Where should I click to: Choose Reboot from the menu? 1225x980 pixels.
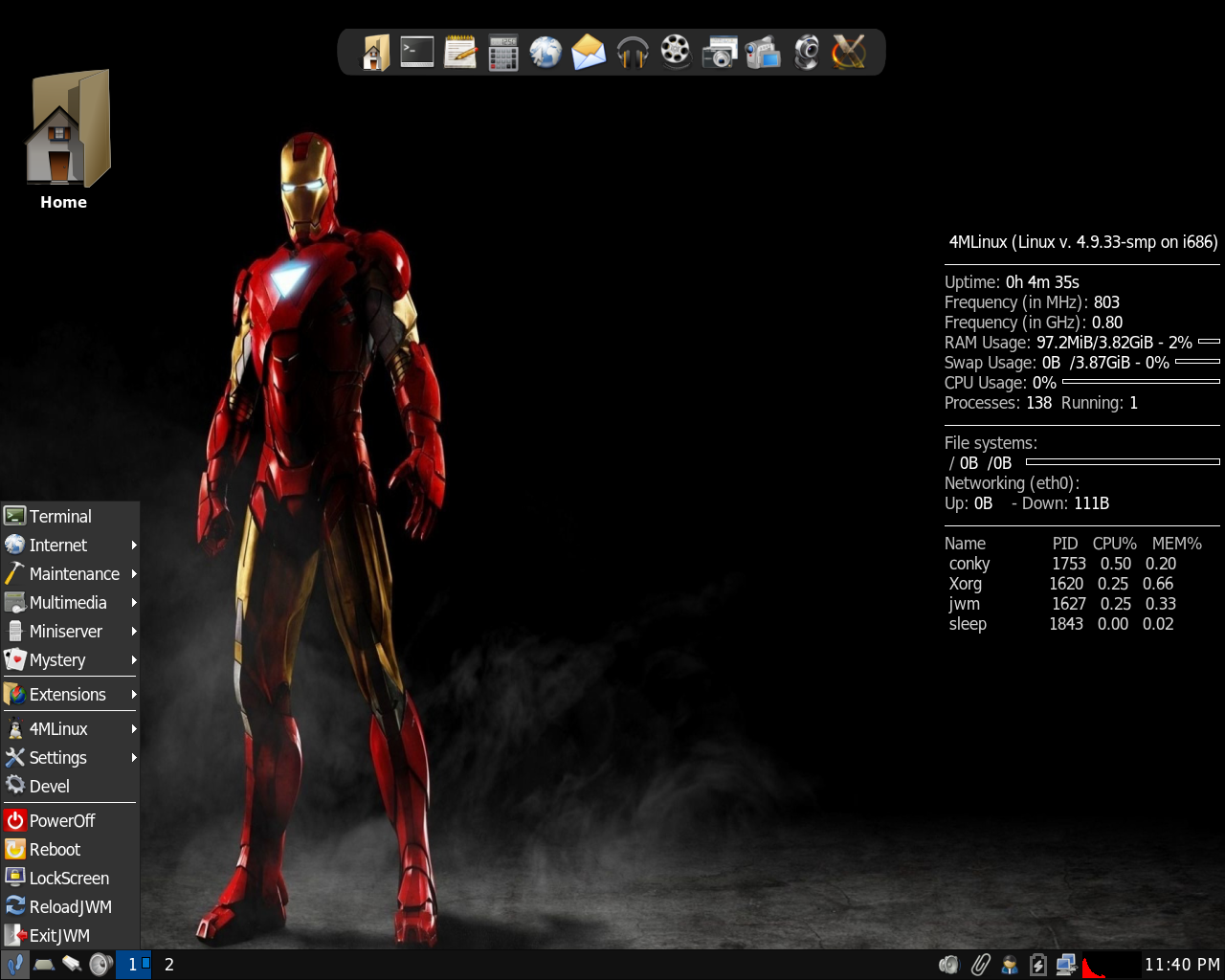(70, 849)
